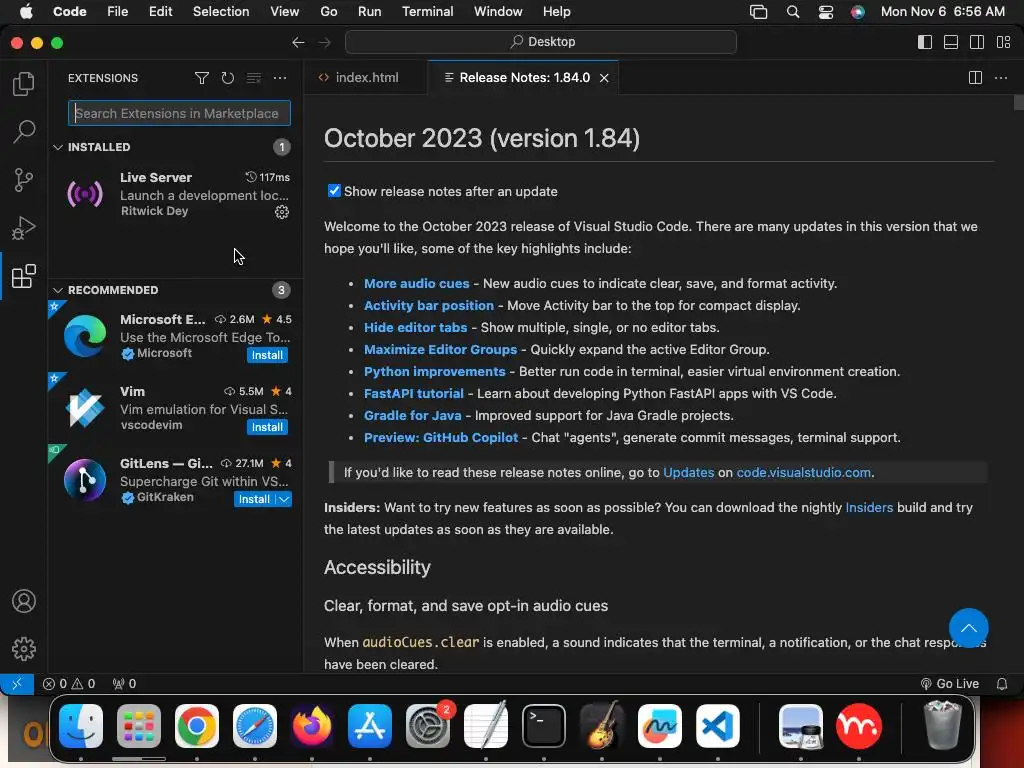Open Source Control view in activity bar
The image size is (1024, 768).
click(24, 180)
